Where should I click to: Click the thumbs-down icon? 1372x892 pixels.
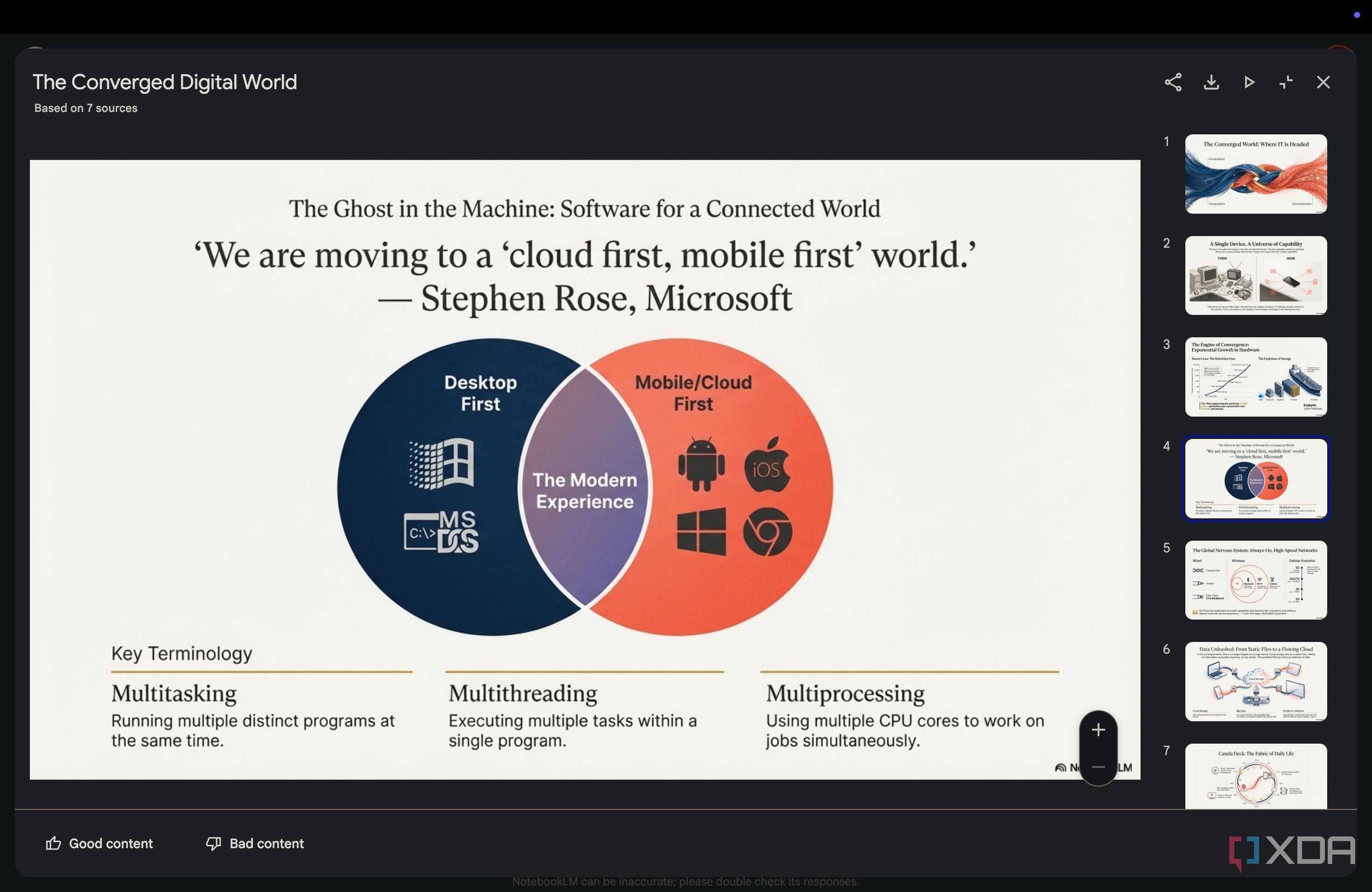pos(214,843)
